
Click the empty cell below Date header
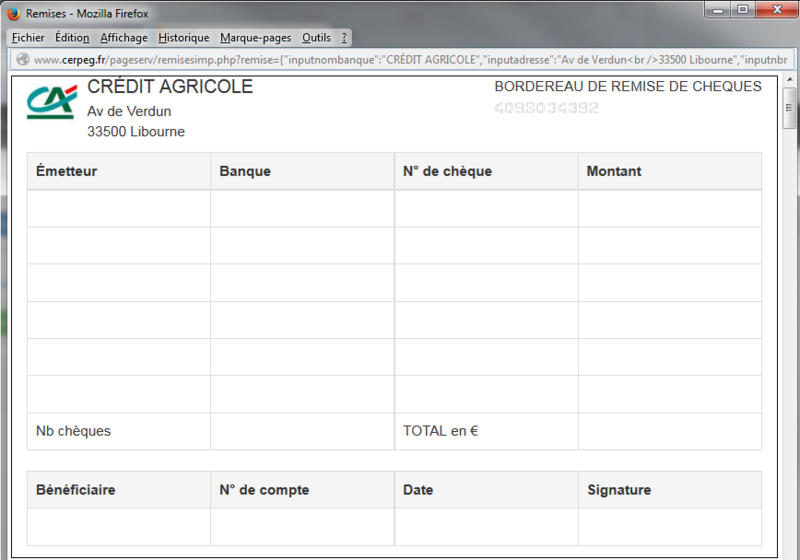point(486,527)
